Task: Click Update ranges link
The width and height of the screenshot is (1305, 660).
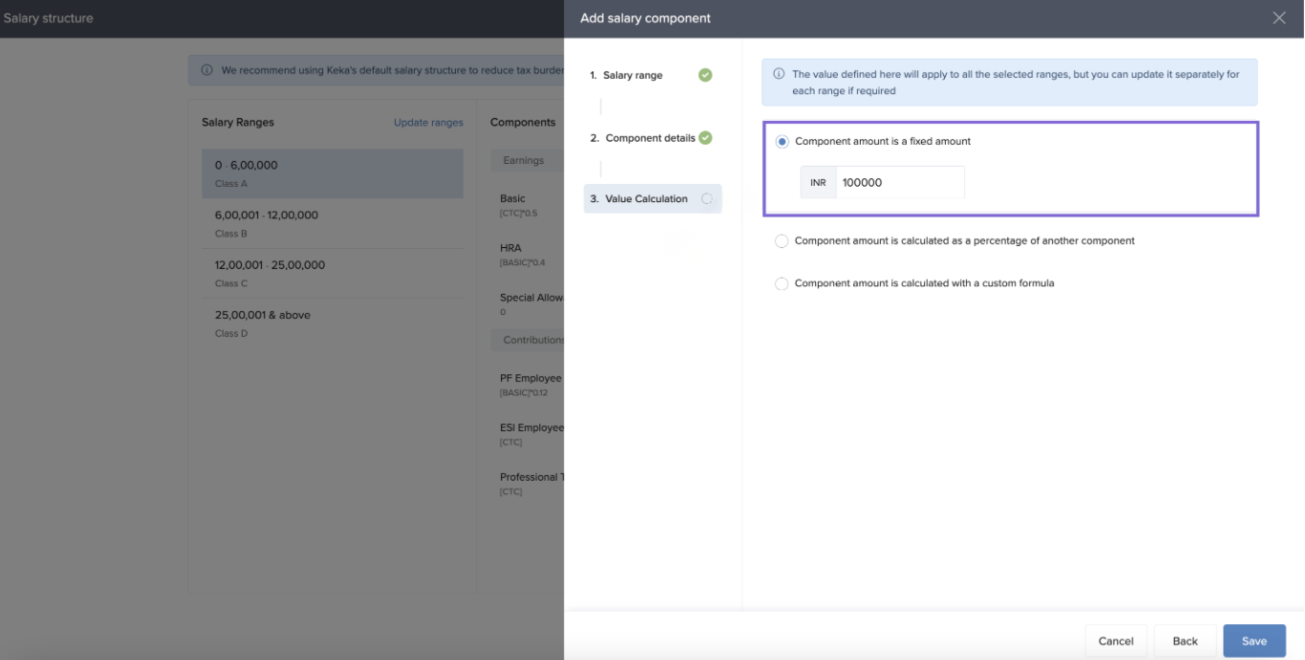Action: coord(428,123)
